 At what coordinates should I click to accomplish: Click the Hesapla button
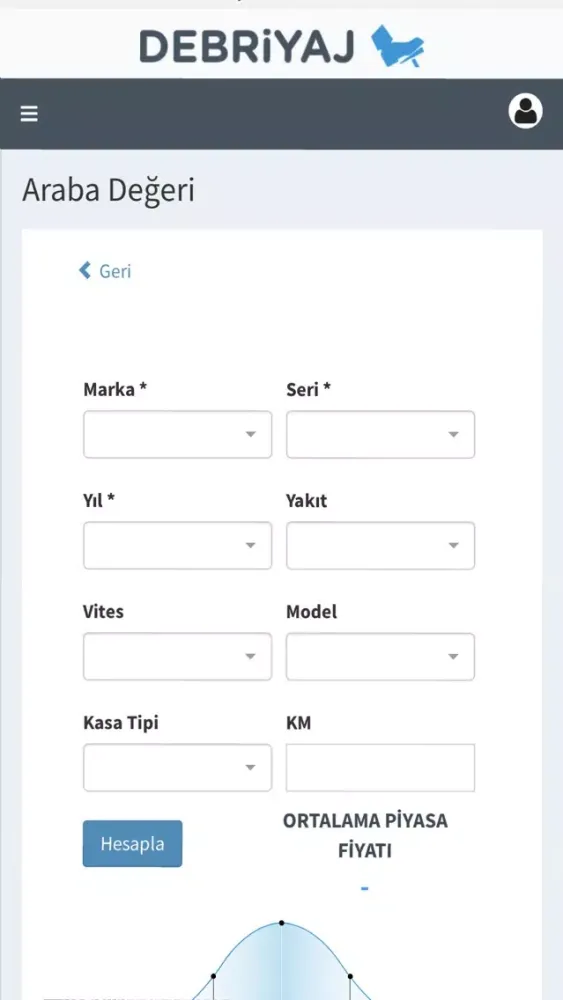click(x=133, y=843)
